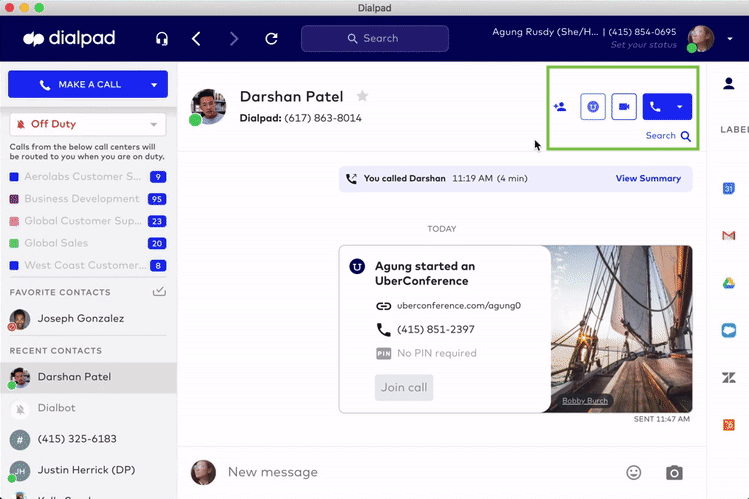The image size is (749, 499).
Task: Click the user avatar in top bar
Action: tap(700, 39)
